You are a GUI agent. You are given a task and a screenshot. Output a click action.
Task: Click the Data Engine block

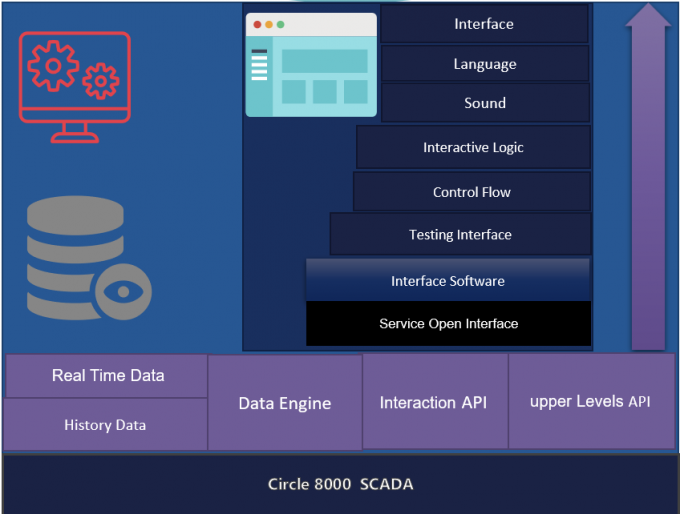pos(285,403)
